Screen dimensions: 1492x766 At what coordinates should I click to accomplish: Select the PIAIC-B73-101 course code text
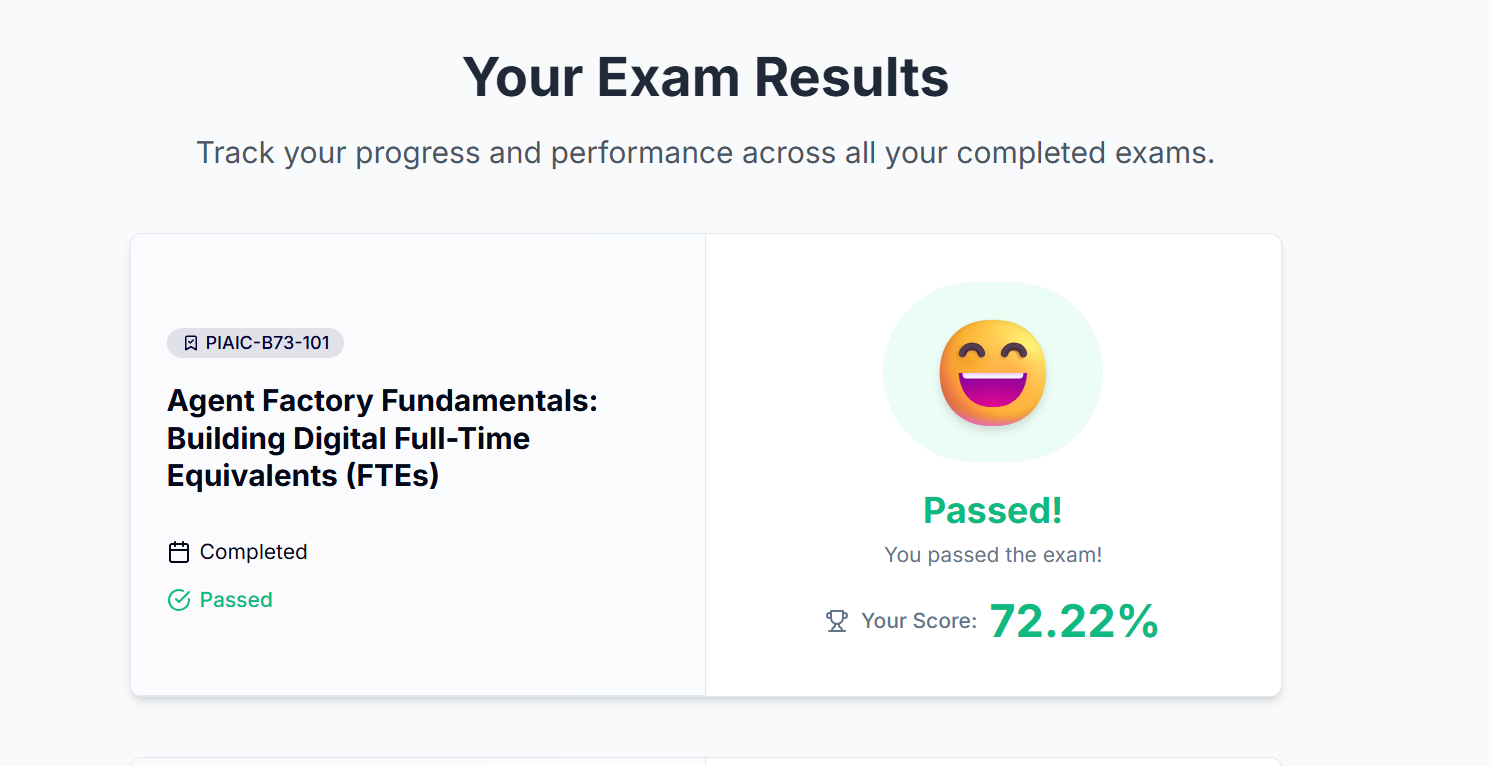click(x=267, y=343)
